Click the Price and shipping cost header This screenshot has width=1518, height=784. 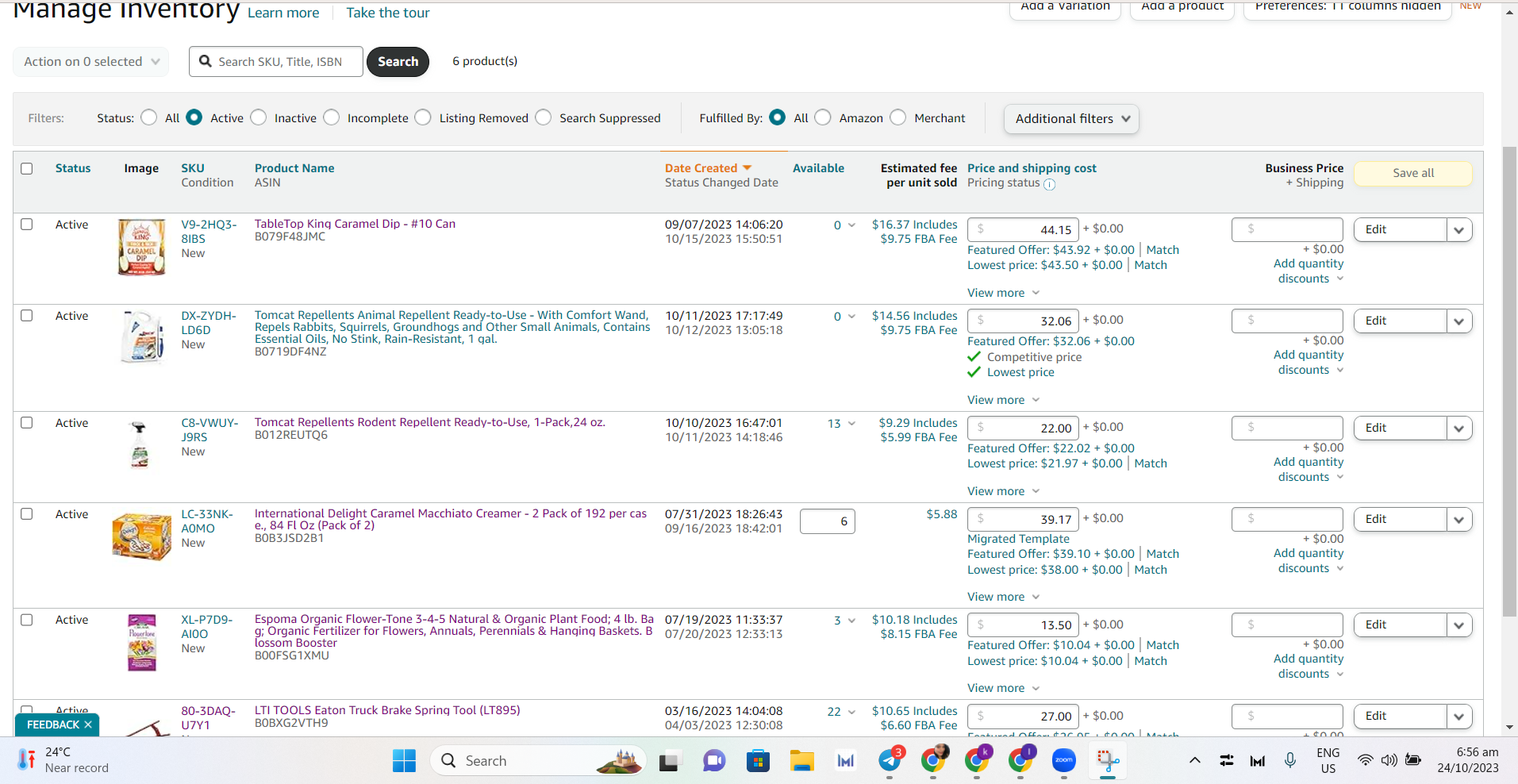click(1032, 168)
